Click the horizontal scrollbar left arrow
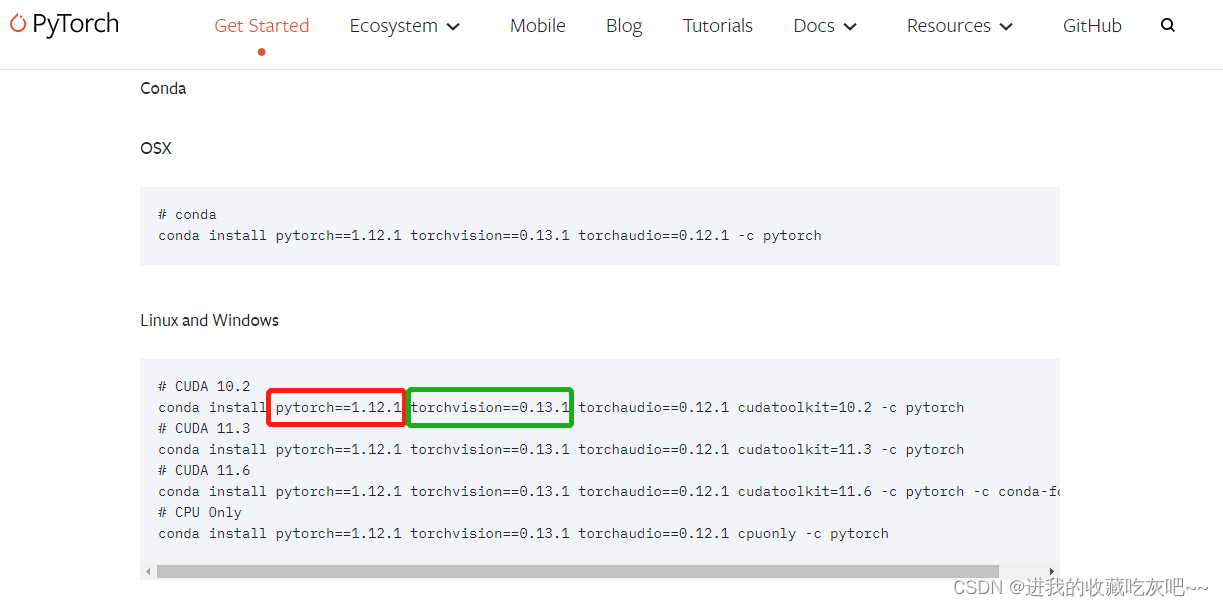The width and height of the screenshot is (1223, 606). coord(149,571)
